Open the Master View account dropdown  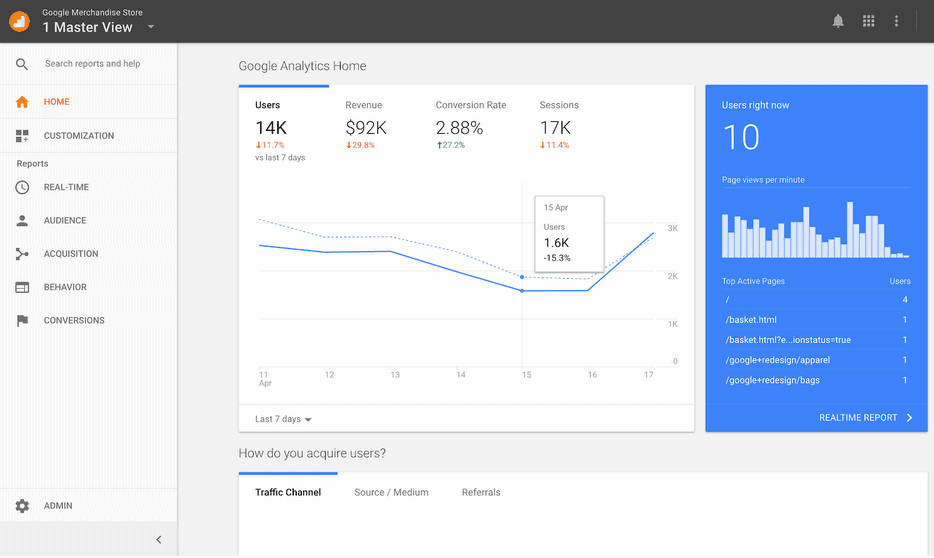(151, 27)
